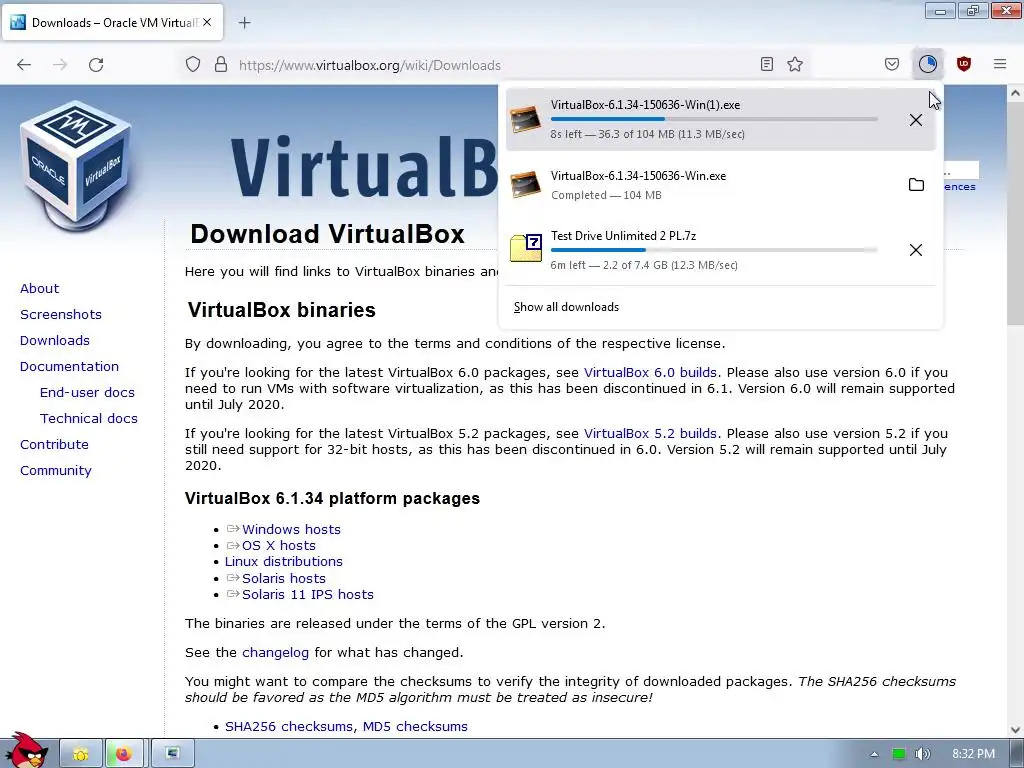Viewport: 1024px width, 768px height.
Task: Show VirtualBox-6.1.34-150636-Win.exe in folder
Action: 916,185
